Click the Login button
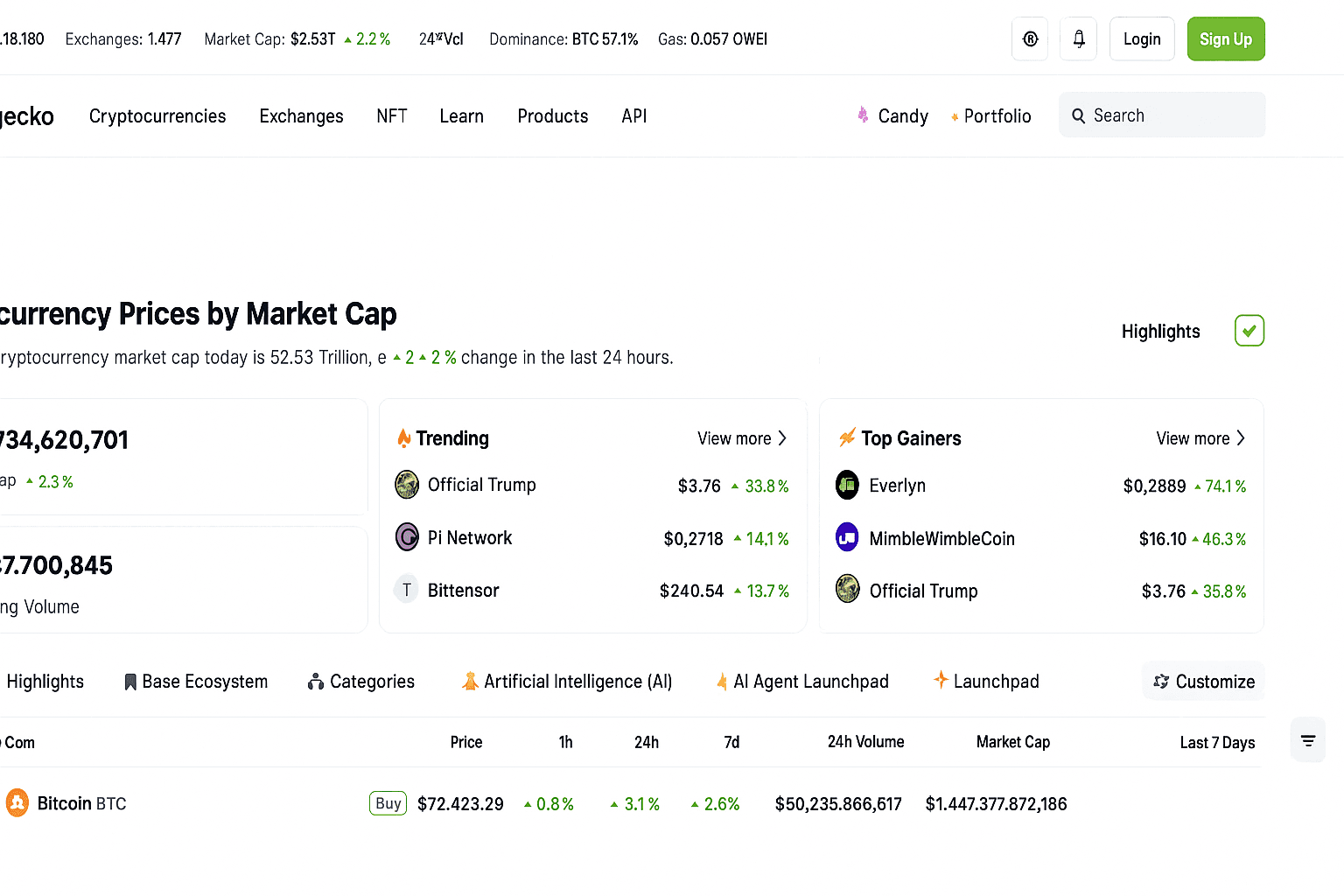The image size is (1344, 896). [x=1142, y=38]
